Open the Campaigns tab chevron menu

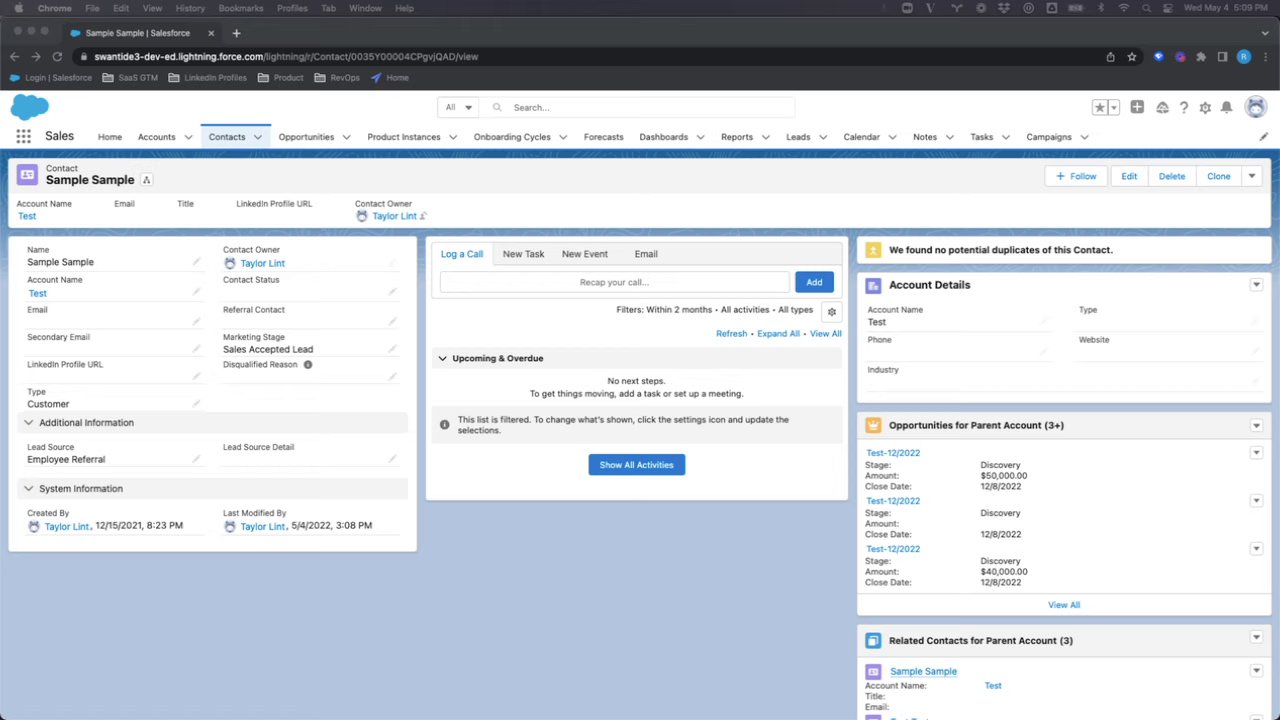click(1084, 137)
